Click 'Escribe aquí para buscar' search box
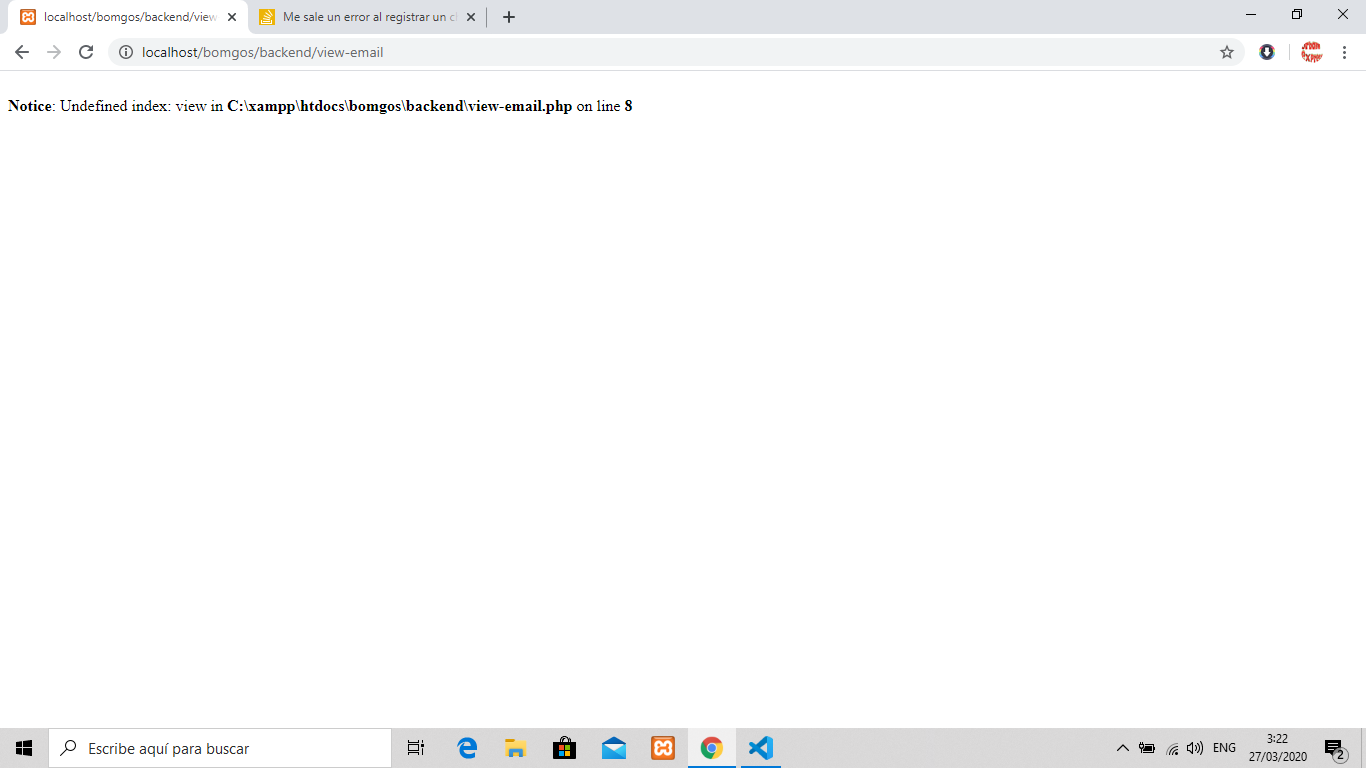Screen dimensions: 1366x768 click(x=220, y=748)
